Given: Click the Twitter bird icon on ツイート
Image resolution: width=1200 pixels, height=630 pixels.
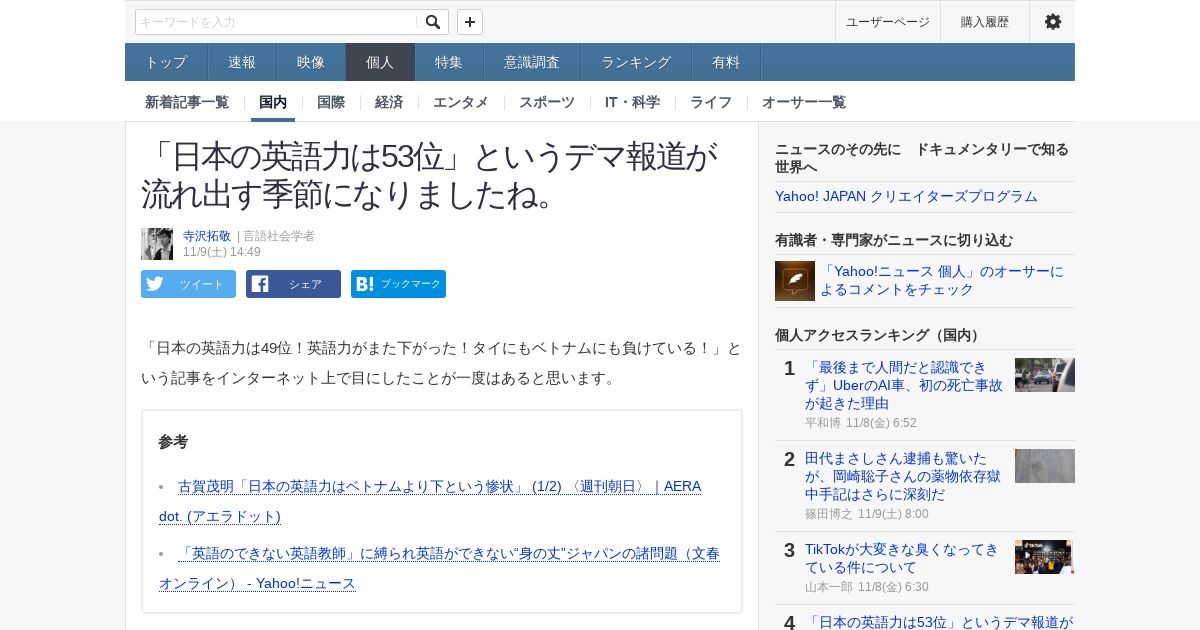Looking at the screenshot, I should coord(155,284).
